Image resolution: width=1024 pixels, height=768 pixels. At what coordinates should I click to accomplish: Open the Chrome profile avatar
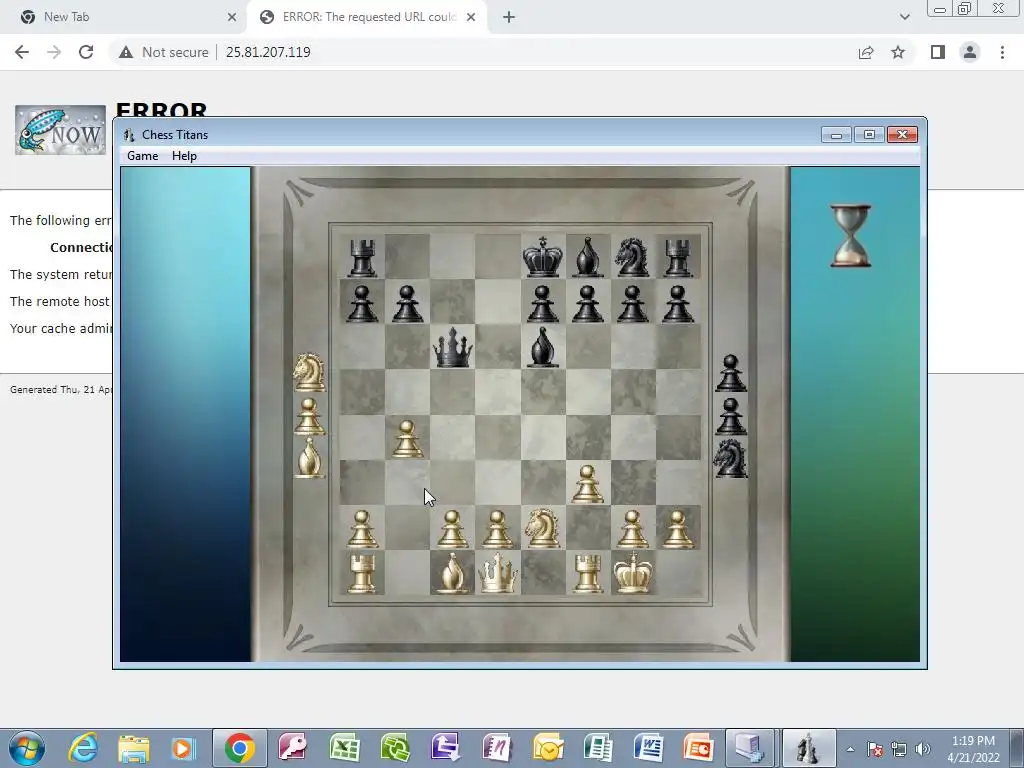click(x=970, y=52)
